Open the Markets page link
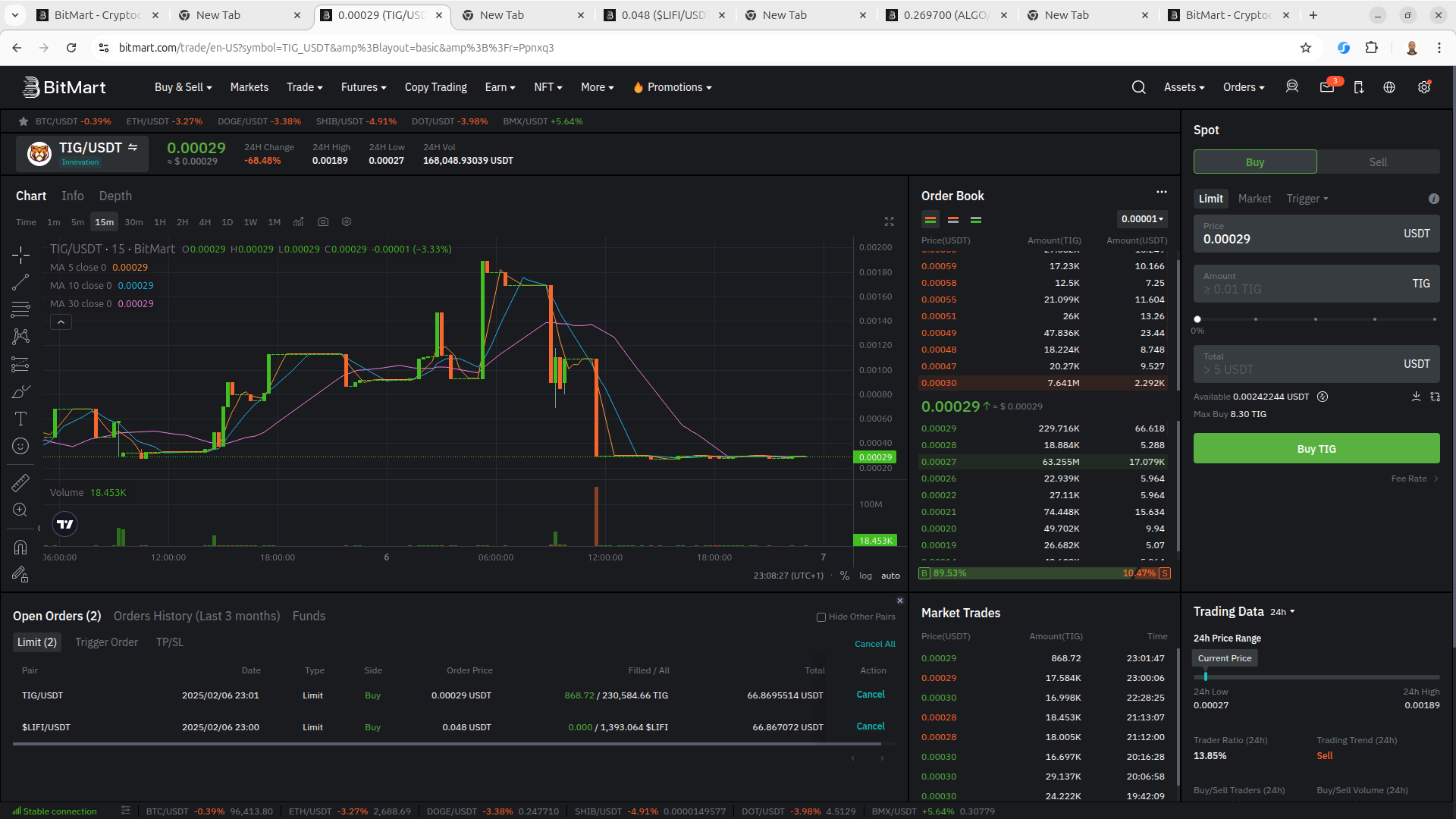The width and height of the screenshot is (1456, 819). tap(249, 87)
